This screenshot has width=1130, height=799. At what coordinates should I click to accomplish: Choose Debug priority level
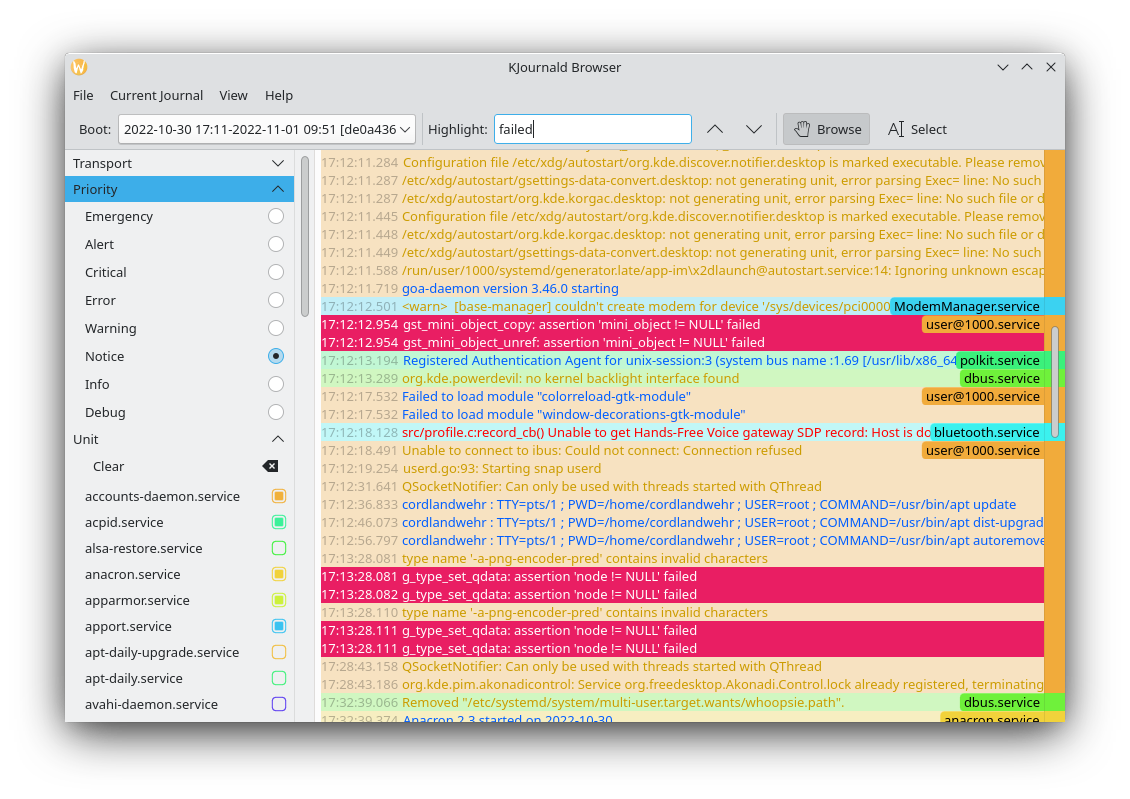coord(276,412)
